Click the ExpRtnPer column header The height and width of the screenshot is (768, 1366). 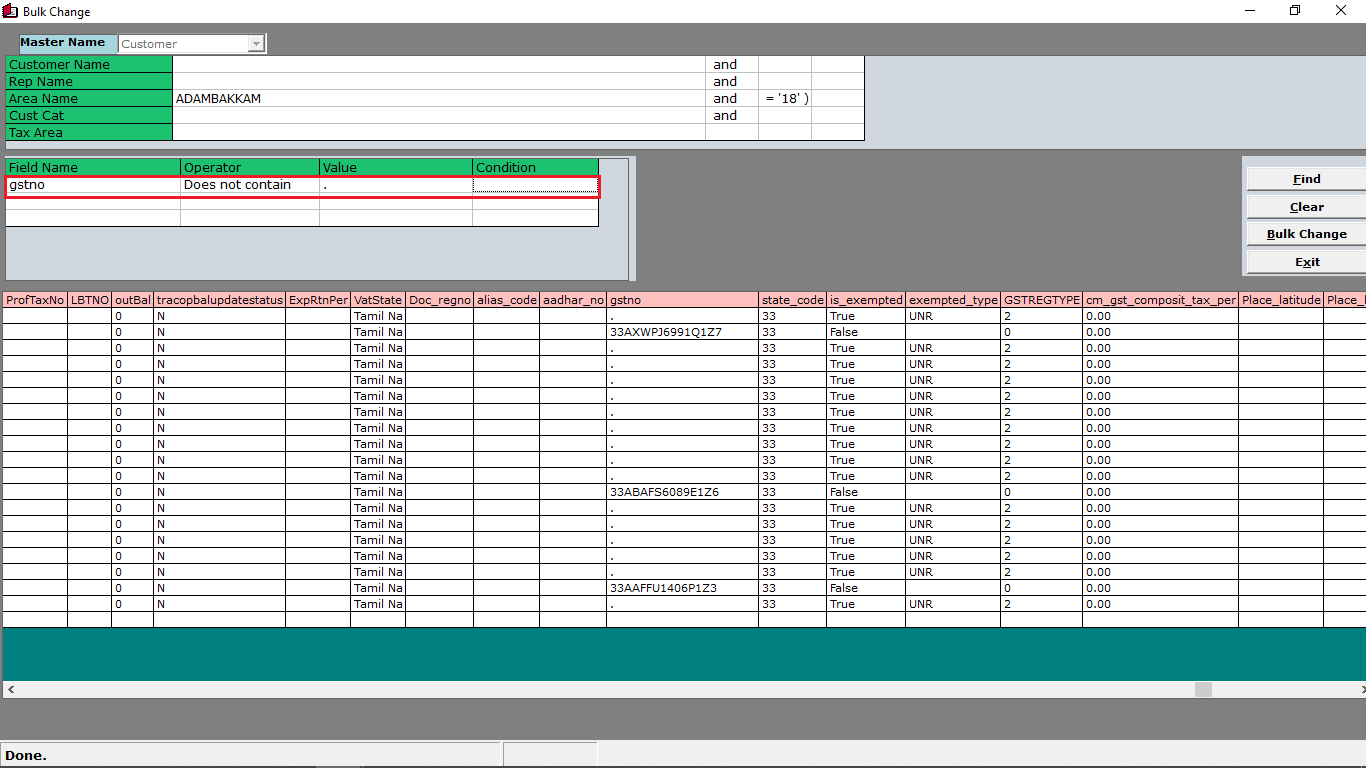point(318,300)
